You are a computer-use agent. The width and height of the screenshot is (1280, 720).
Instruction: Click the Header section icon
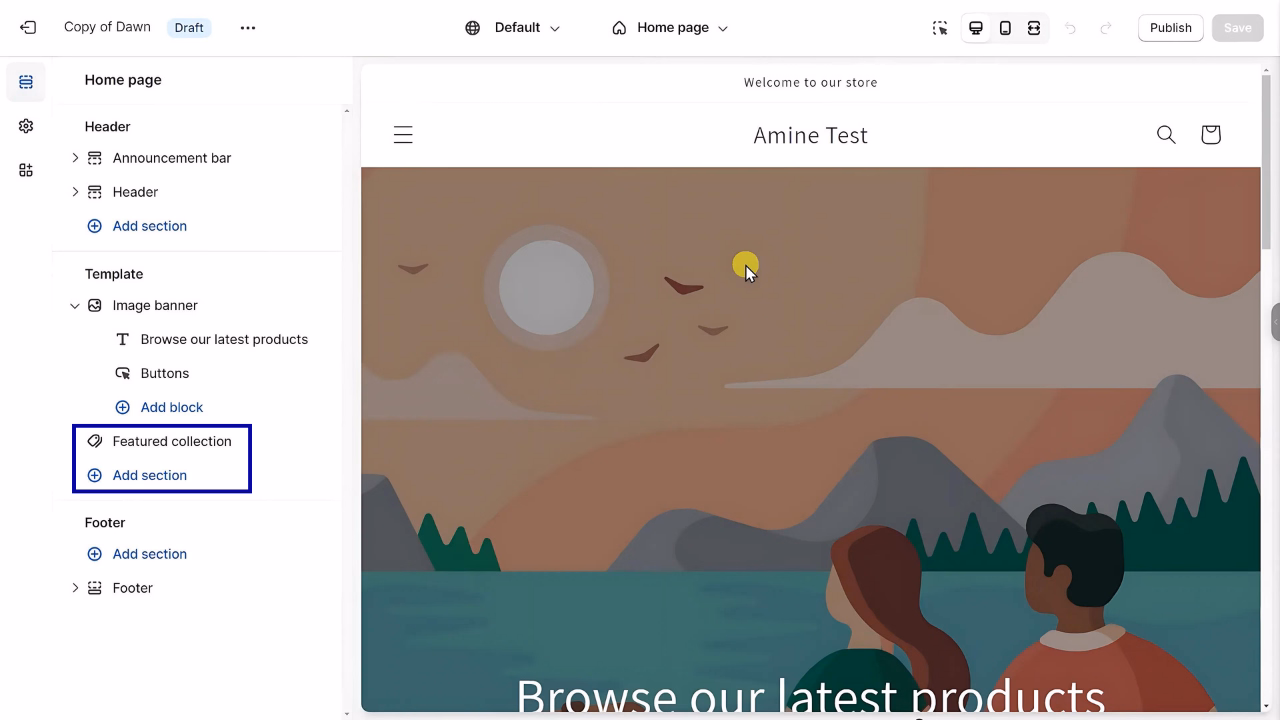coord(95,192)
